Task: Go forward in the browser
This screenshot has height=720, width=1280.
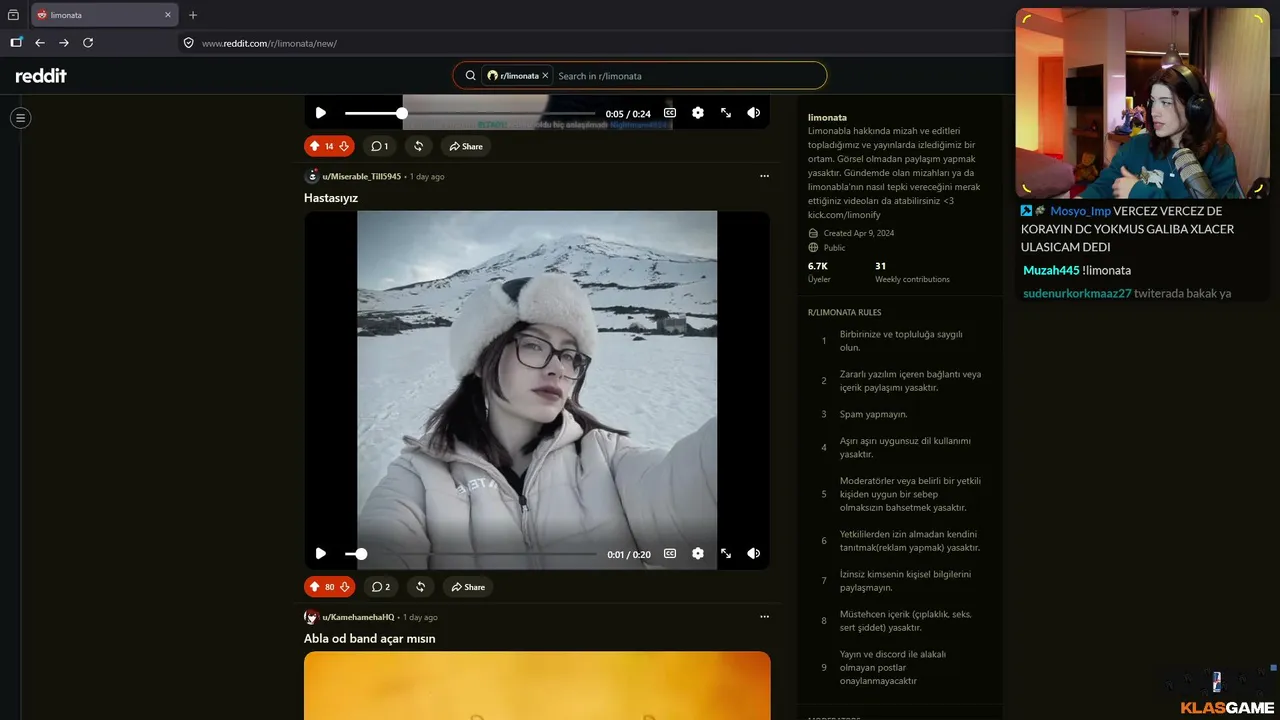Action: pos(64,43)
